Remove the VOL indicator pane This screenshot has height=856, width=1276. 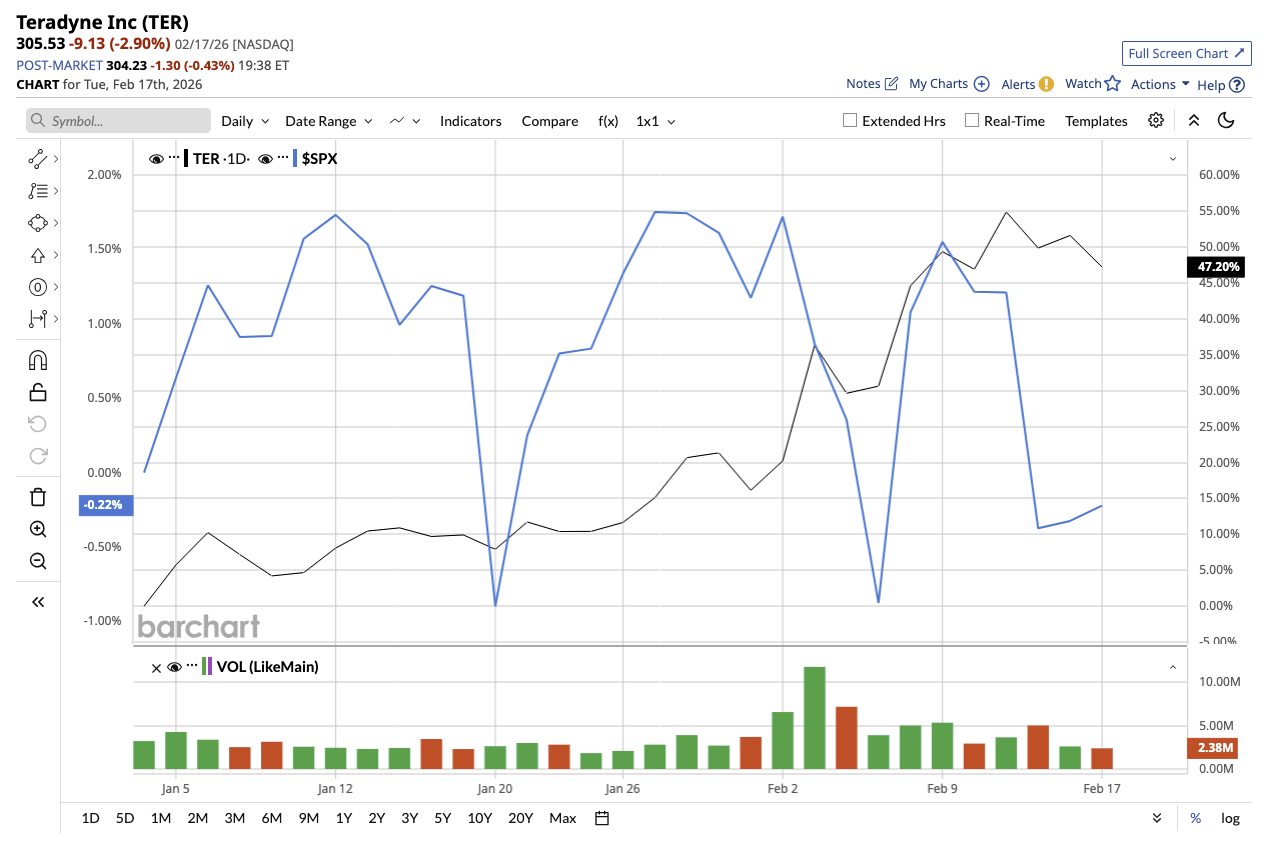[156, 667]
